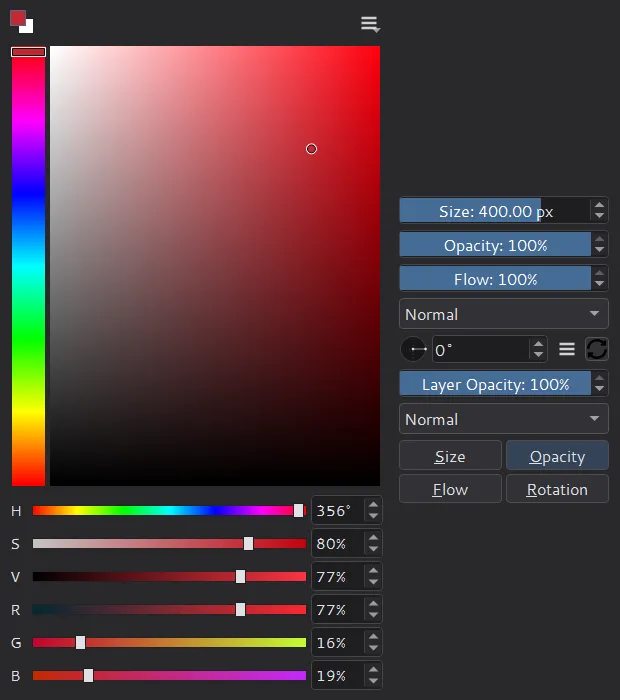Click the B 19% input field
The height and width of the screenshot is (700, 620).
[338, 675]
